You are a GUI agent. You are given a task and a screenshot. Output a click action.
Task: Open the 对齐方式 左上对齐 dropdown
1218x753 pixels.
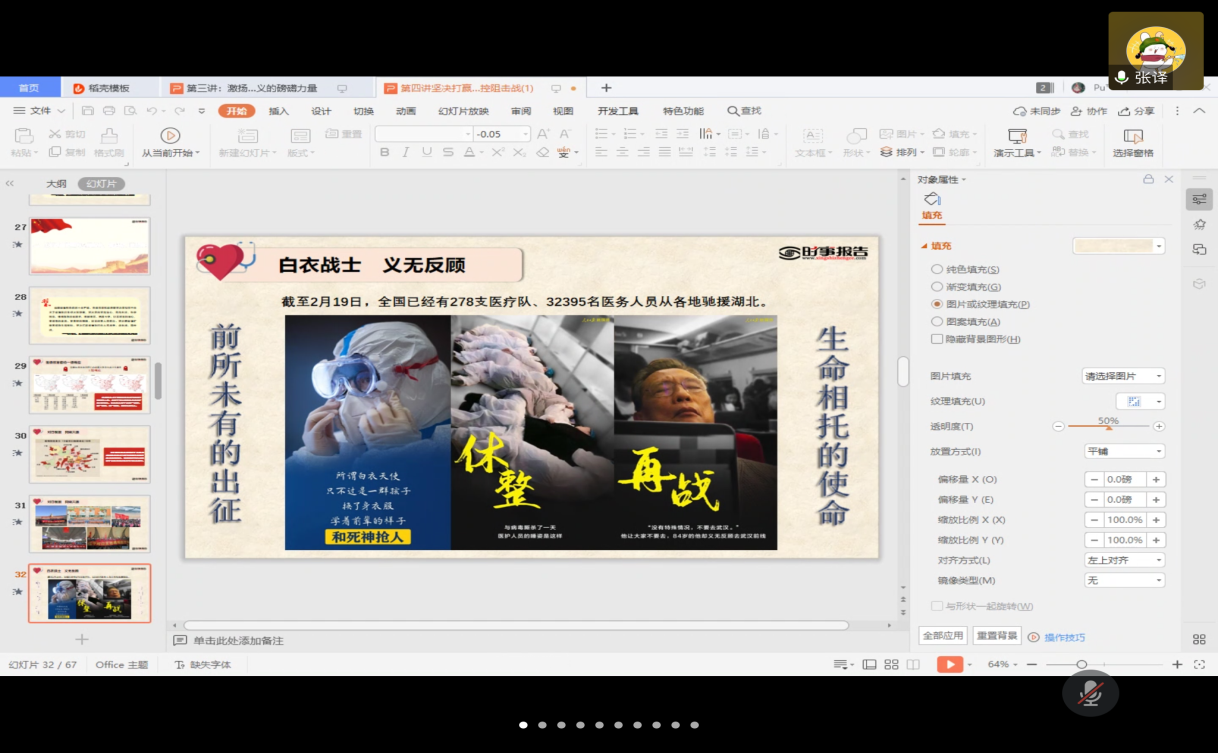coord(1124,560)
